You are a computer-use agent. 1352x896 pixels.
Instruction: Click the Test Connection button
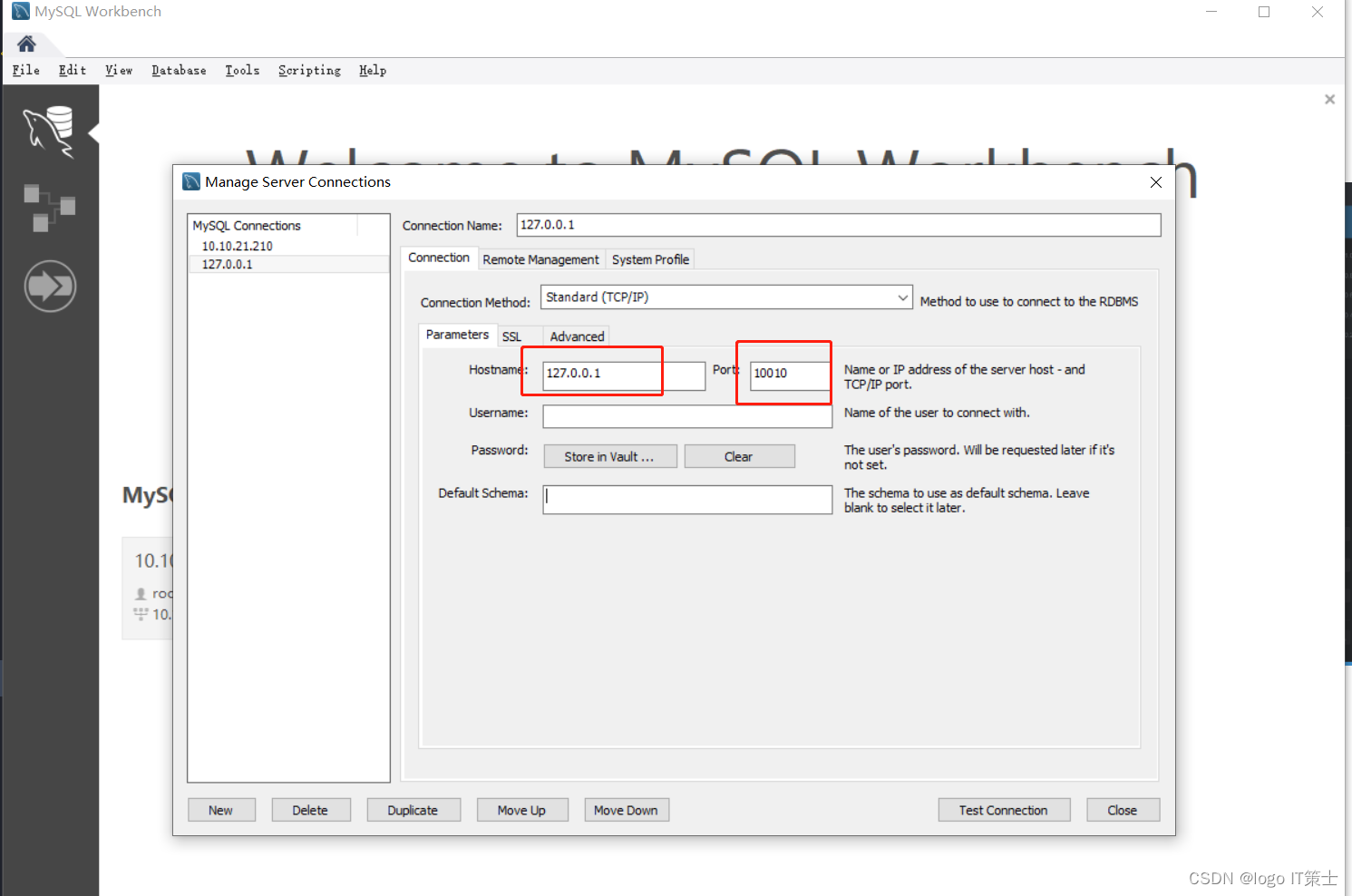(1004, 810)
